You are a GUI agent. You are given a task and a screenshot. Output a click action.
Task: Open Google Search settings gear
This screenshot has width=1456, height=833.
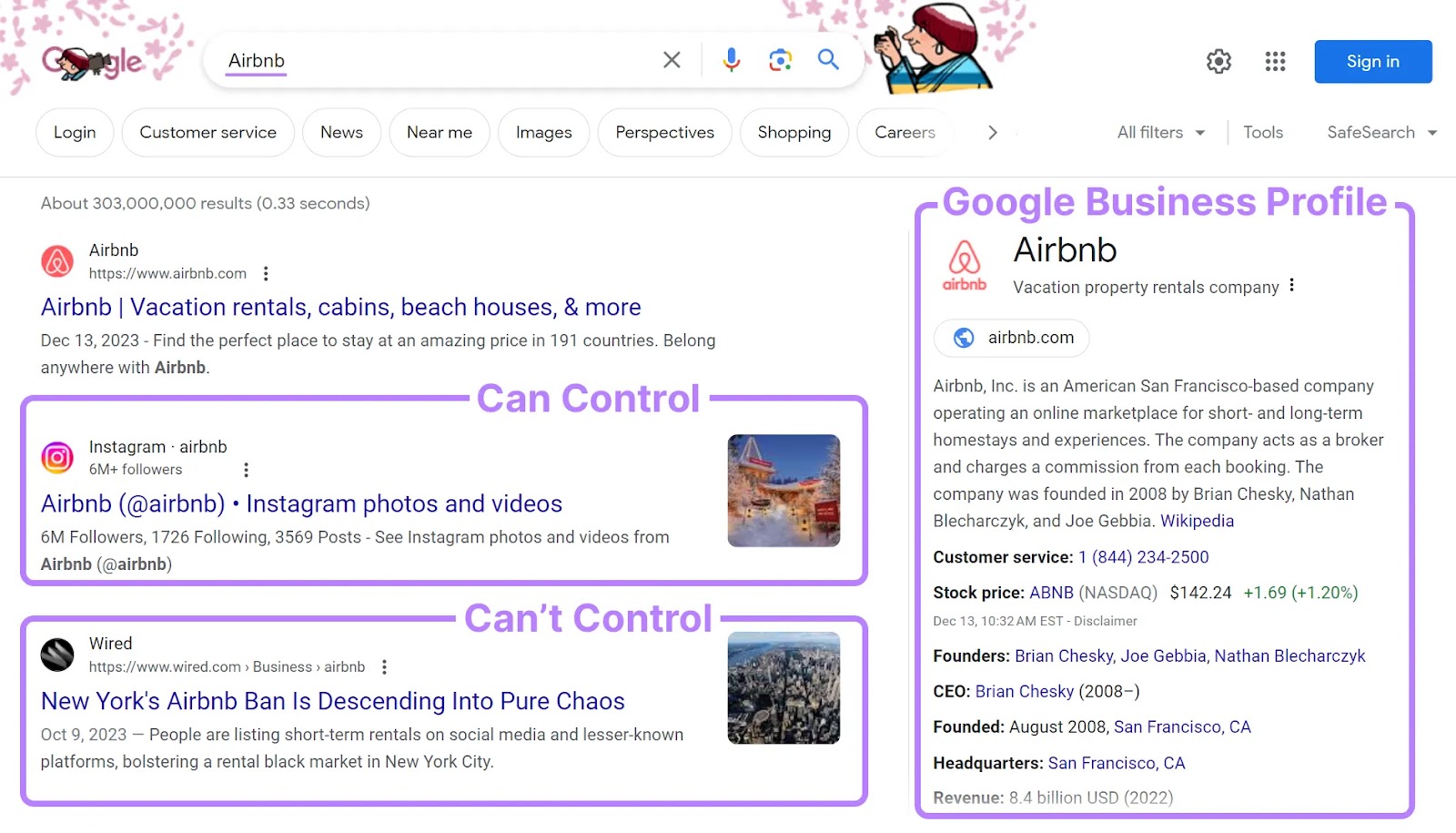tap(1218, 61)
